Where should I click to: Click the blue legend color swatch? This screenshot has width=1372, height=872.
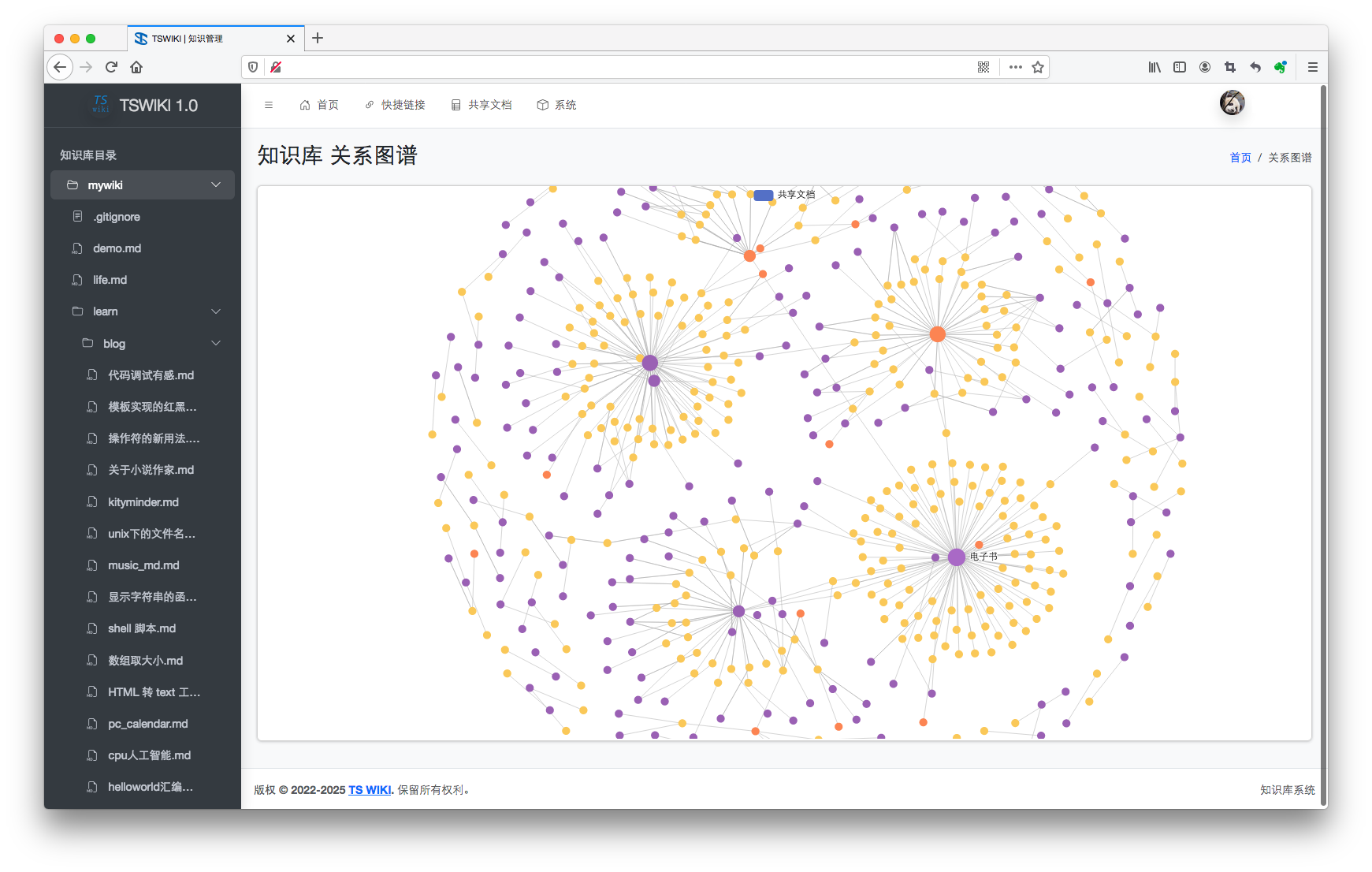coord(763,194)
